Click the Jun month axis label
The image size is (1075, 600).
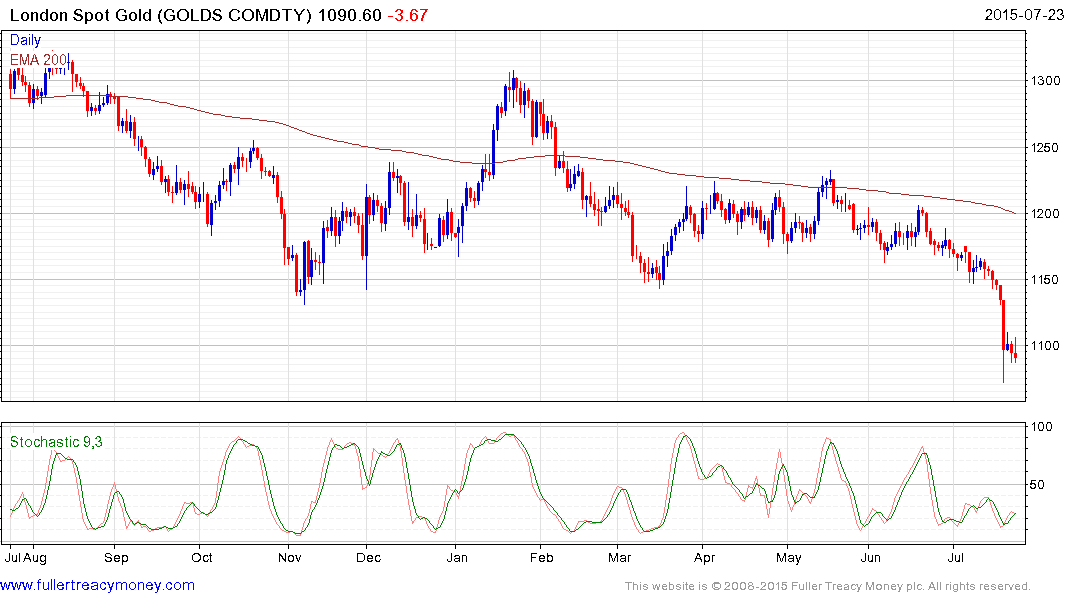(x=870, y=557)
